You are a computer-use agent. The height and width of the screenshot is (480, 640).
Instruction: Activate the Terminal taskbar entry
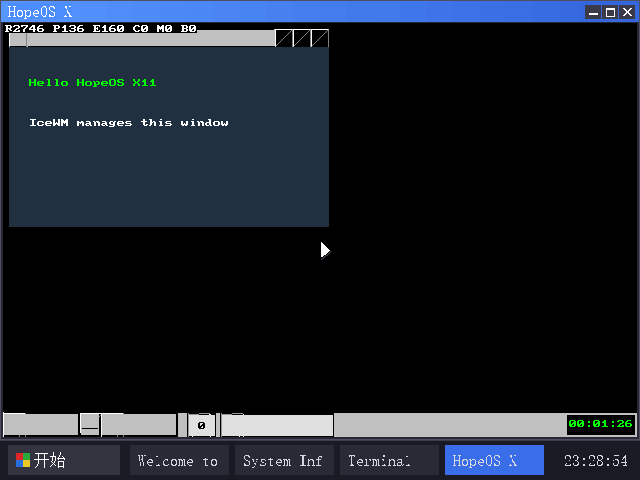(x=389, y=460)
